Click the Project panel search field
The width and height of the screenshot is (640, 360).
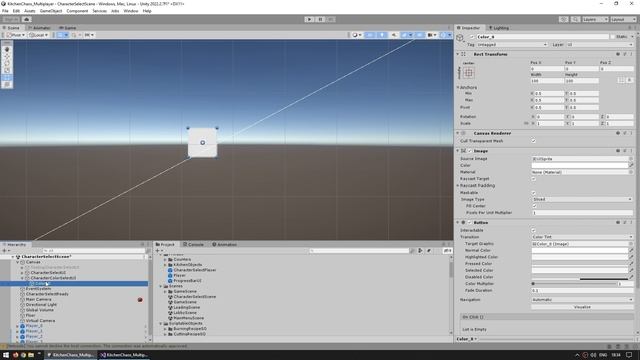(359, 251)
